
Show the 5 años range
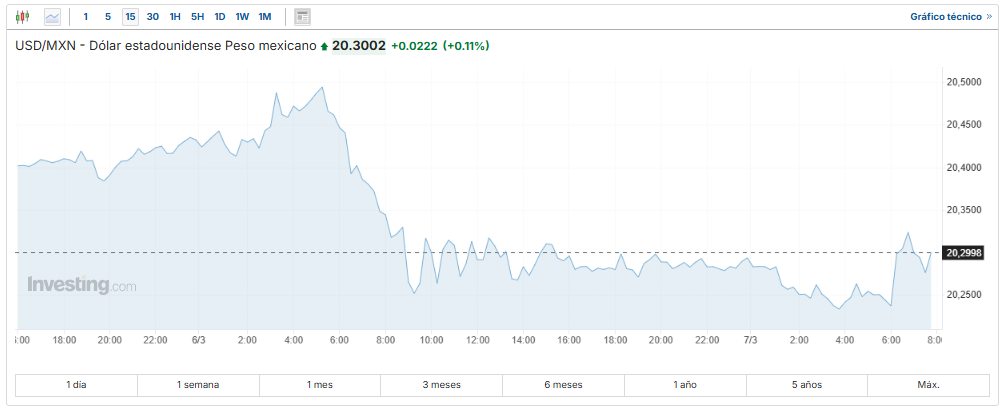806,385
